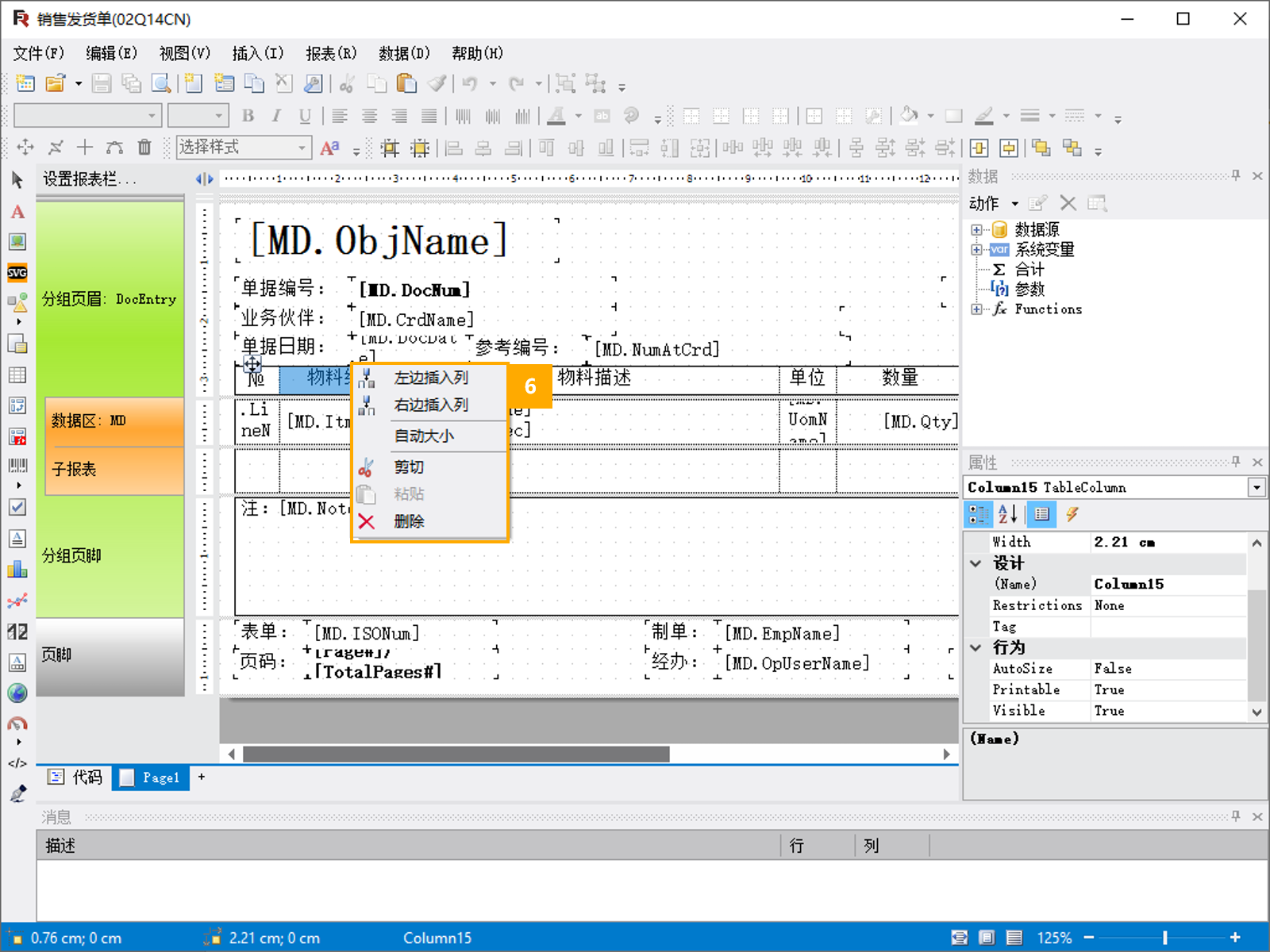Select the Barcode object tool
This screenshot has width=1270, height=952.
[17, 466]
